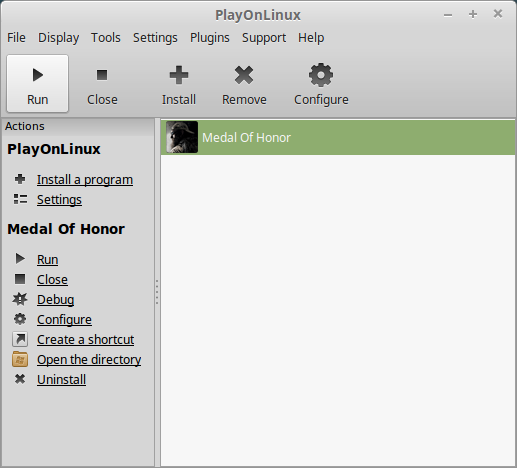Click the Configure gear icon in toolbar

point(321,75)
